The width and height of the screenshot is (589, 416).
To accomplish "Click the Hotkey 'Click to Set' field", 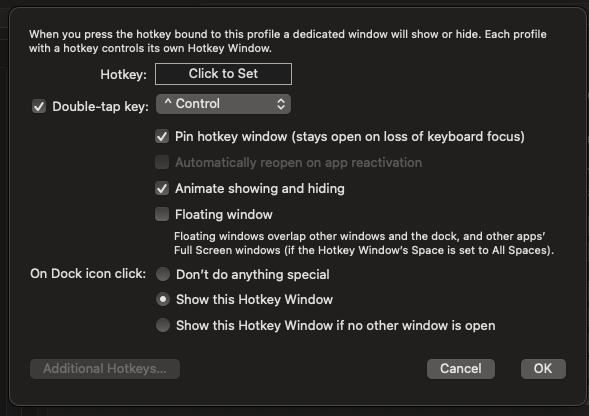I will [x=223, y=74].
